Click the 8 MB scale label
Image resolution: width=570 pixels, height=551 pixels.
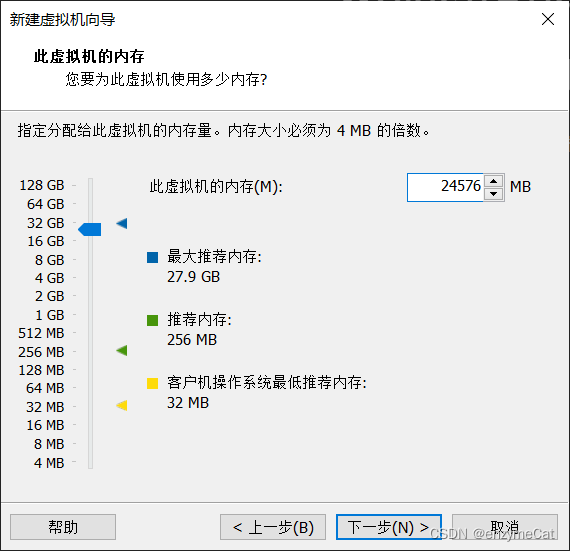49,444
